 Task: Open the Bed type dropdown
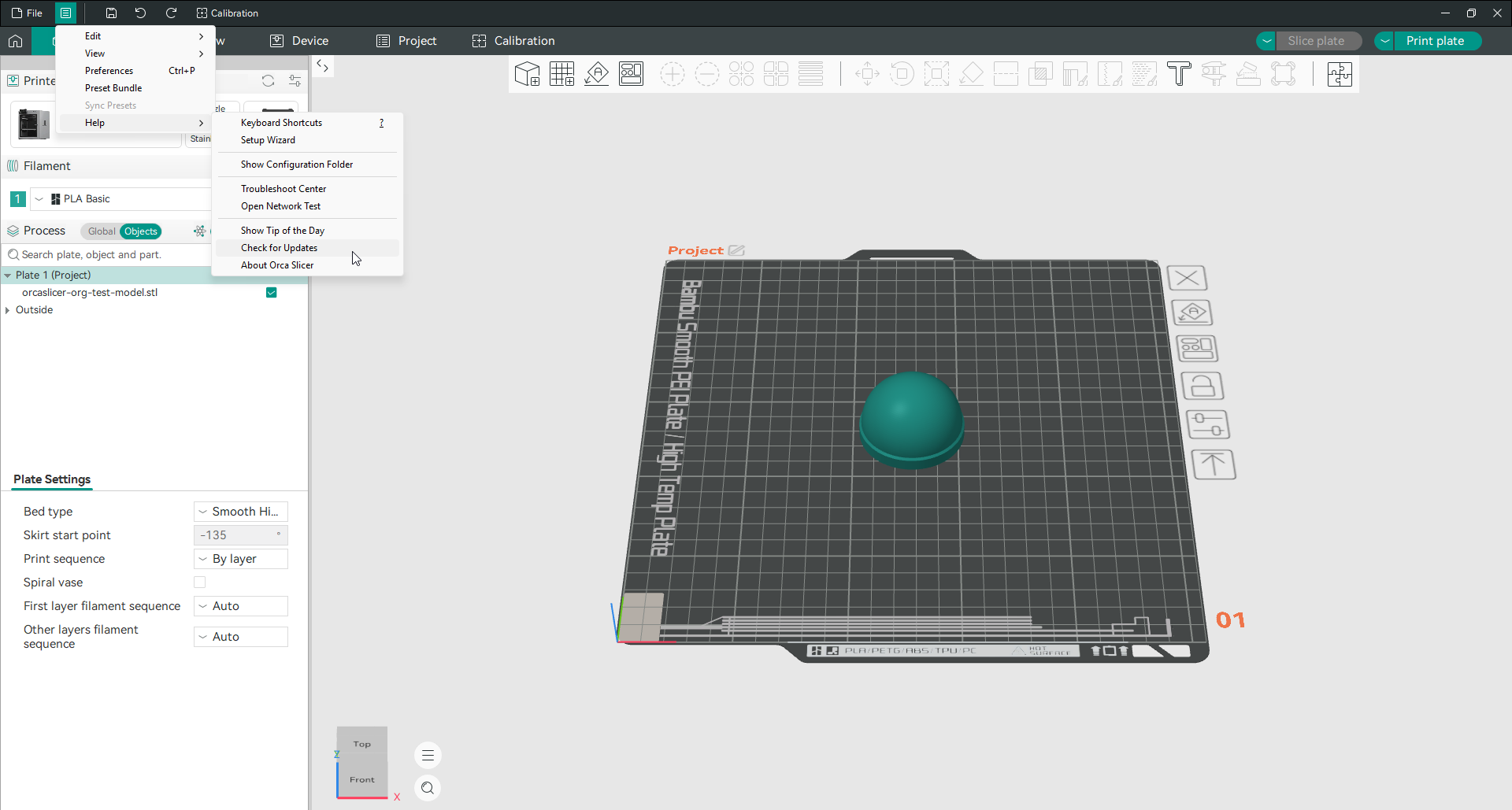pyautogui.click(x=241, y=512)
